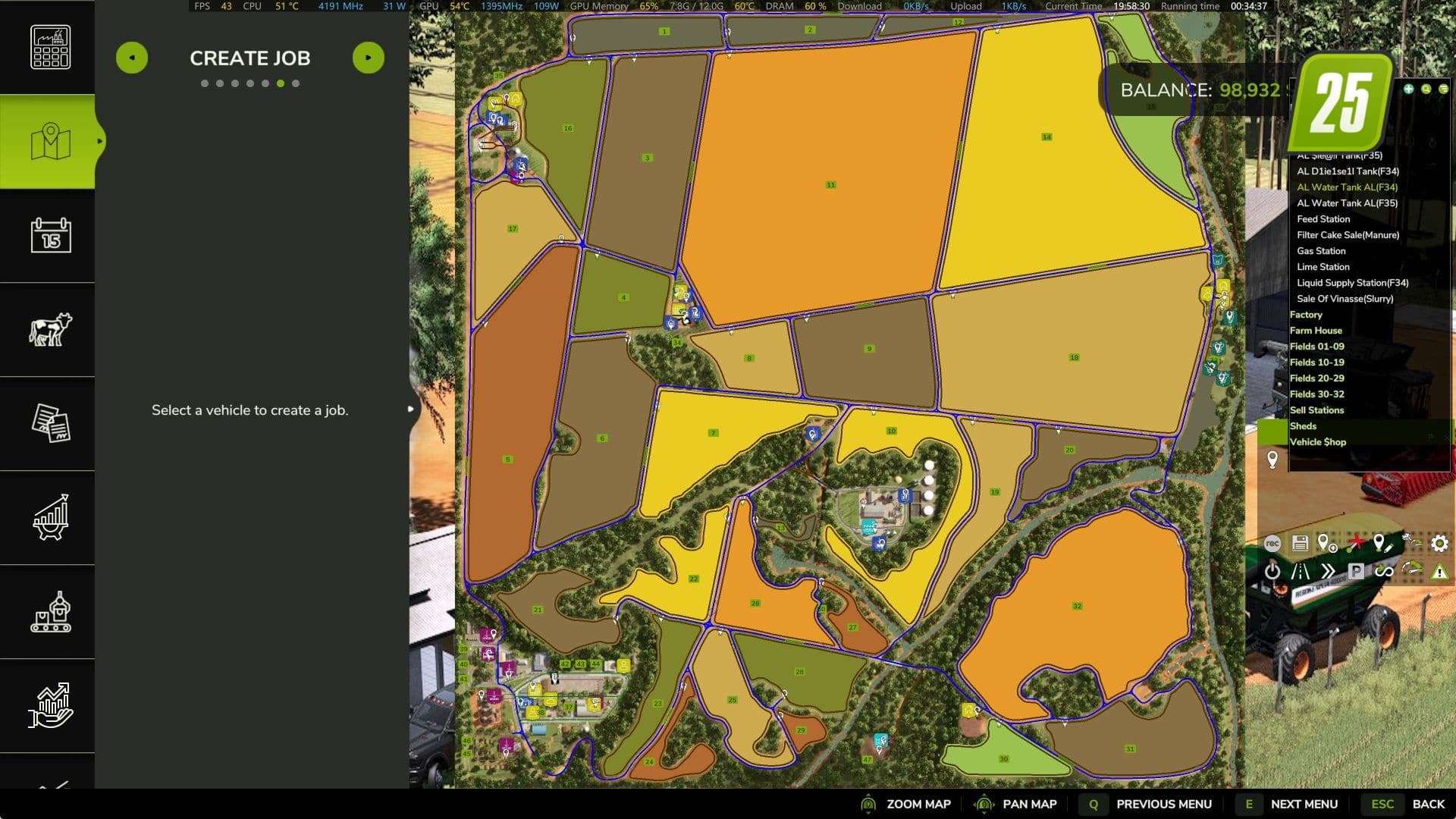This screenshot has height=819, width=1456.
Task: Expand the Fields 10-19 category
Action: click(x=1316, y=362)
